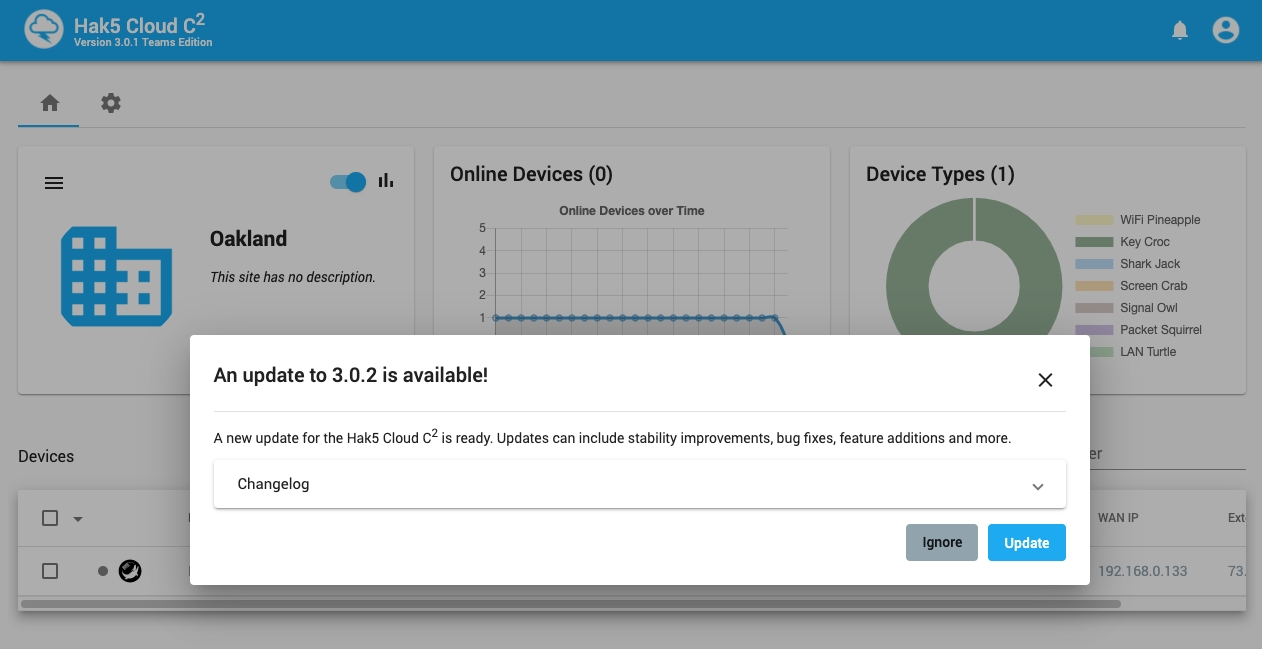This screenshot has width=1262, height=649.
Task: Open the notifications bell
Action: click(x=1180, y=31)
